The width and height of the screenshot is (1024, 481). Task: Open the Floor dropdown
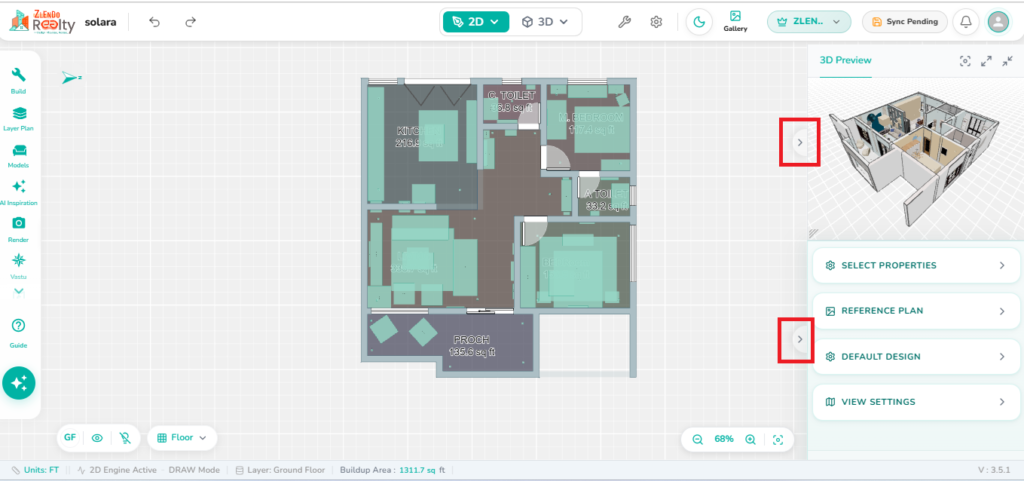[x=182, y=438]
